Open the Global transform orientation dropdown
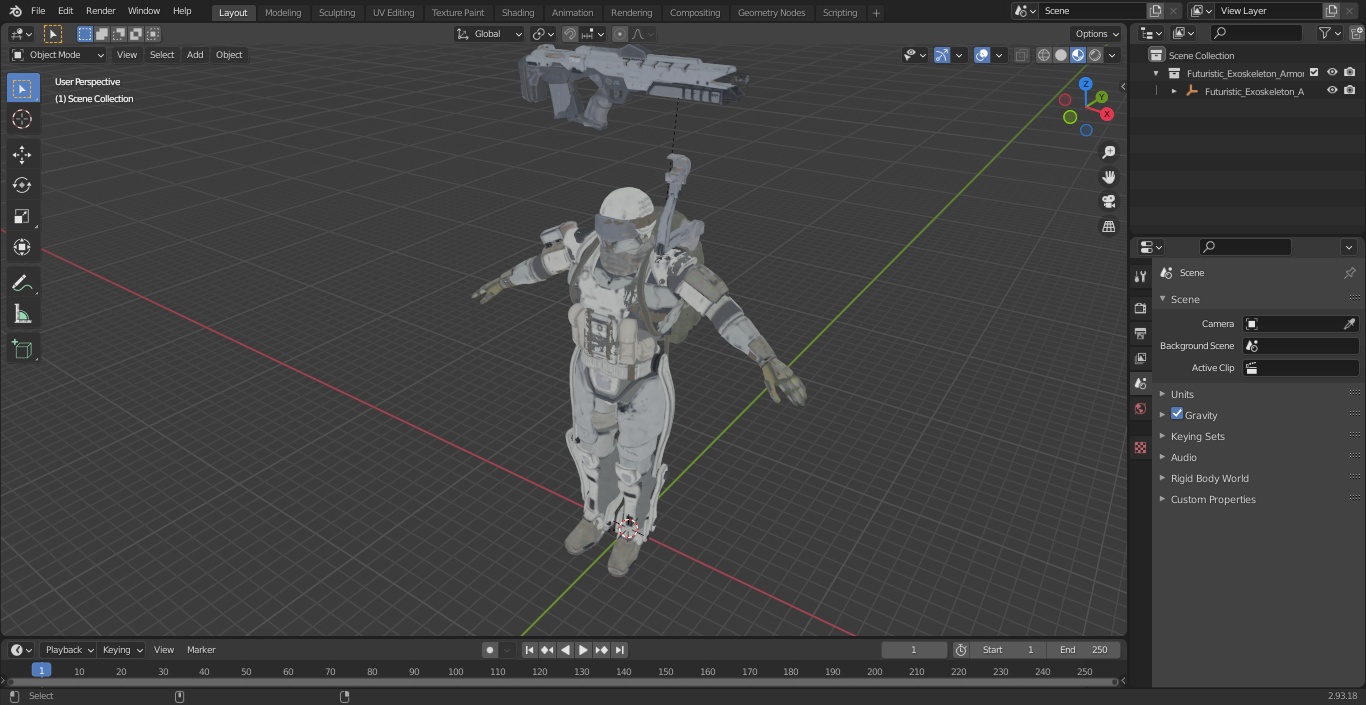Screen dimensions: 1366x705 [x=489, y=34]
